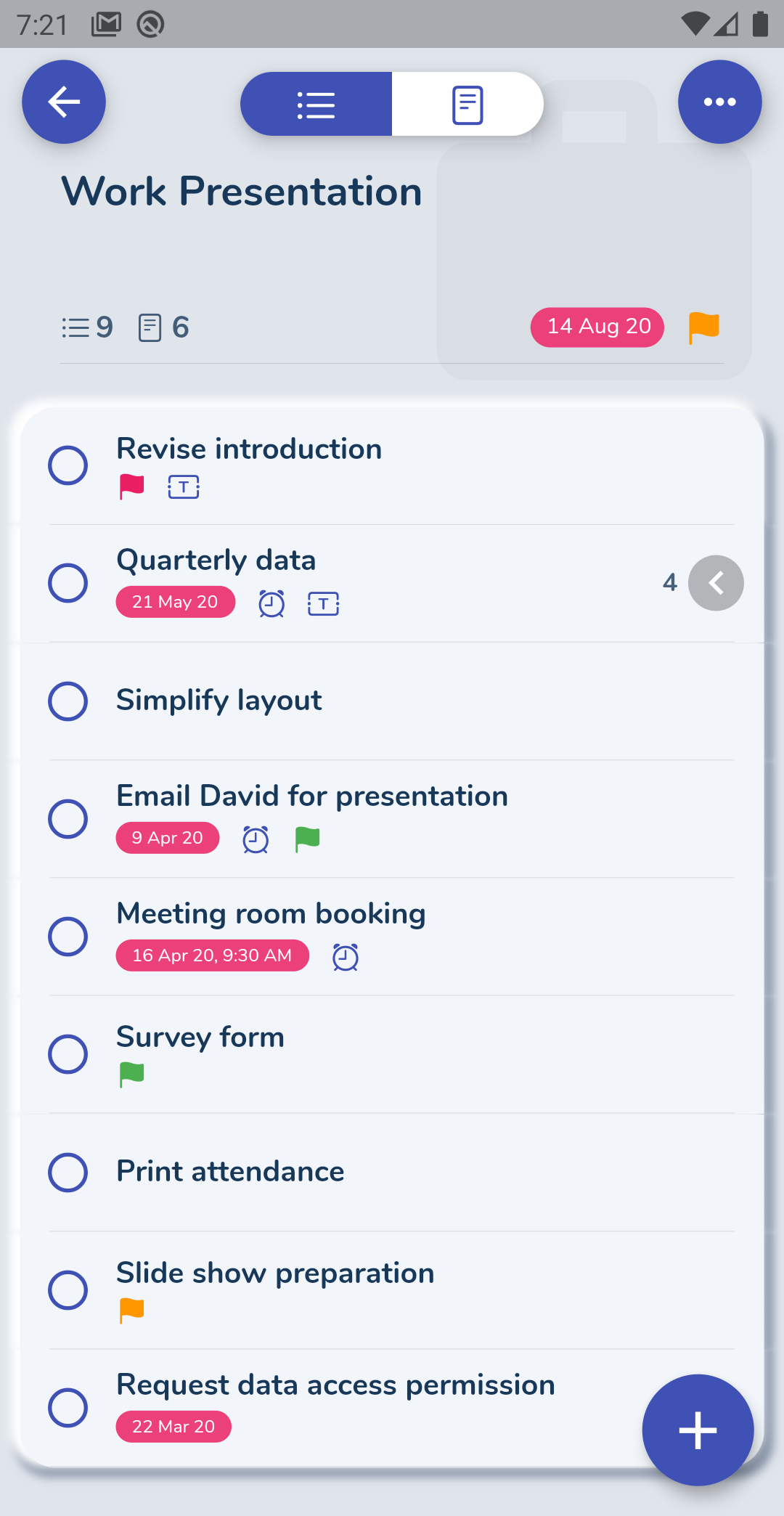Check off the Print attendance task
Viewport: 784px width, 1516px height.
click(x=68, y=1172)
